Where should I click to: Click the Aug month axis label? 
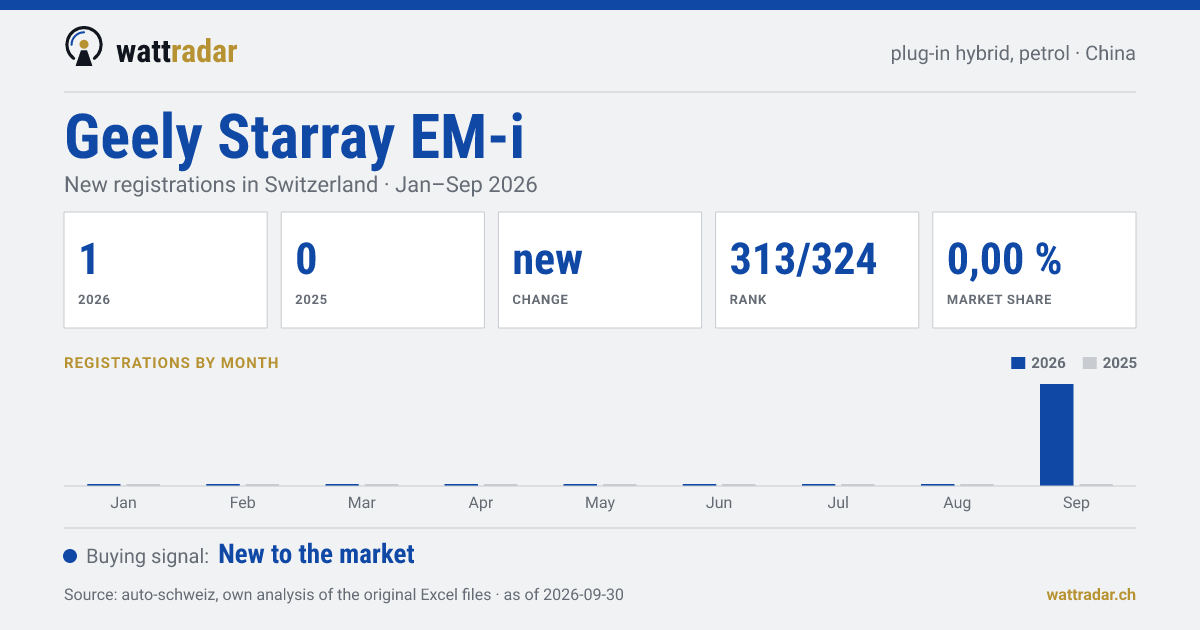(x=957, y=503)
